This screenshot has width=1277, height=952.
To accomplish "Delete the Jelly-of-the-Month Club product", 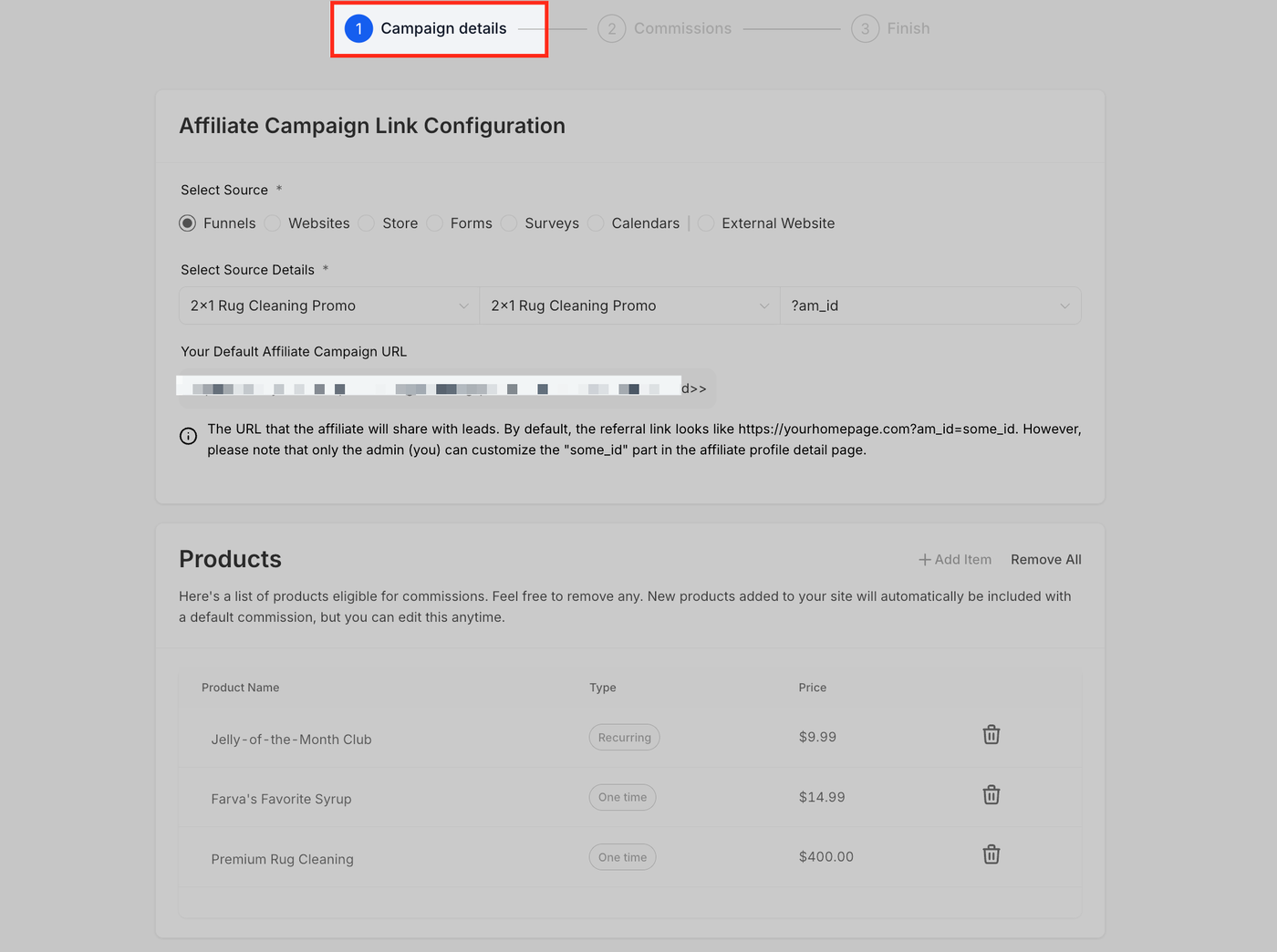I will [991, 735].
